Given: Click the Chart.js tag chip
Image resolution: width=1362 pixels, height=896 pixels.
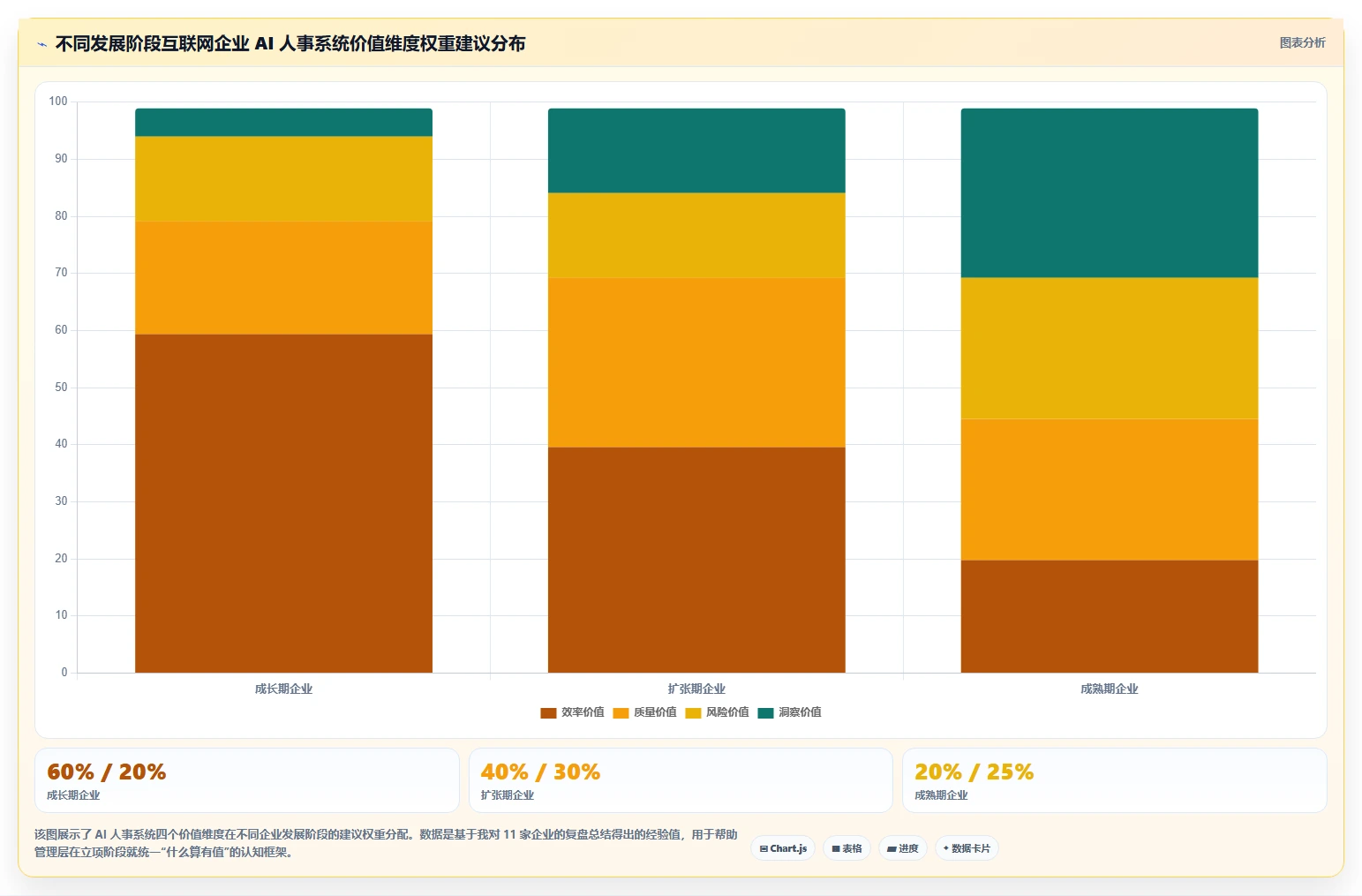Looking at the screenshot, I should [783, 848].
